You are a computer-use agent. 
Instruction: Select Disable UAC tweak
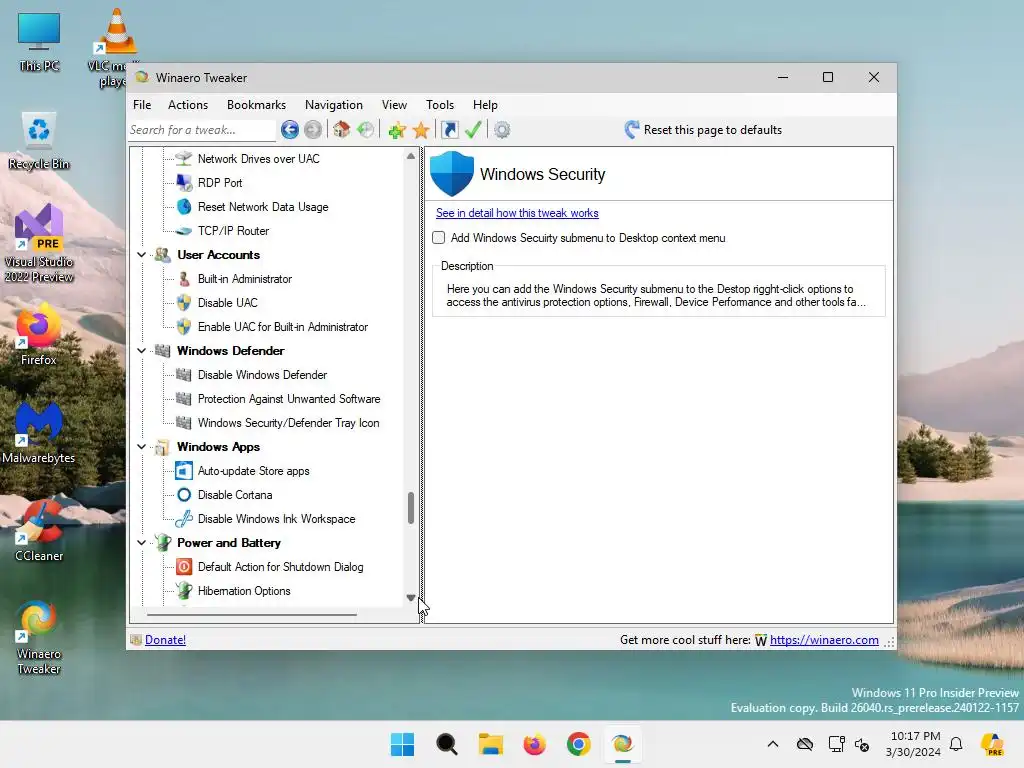227,303
